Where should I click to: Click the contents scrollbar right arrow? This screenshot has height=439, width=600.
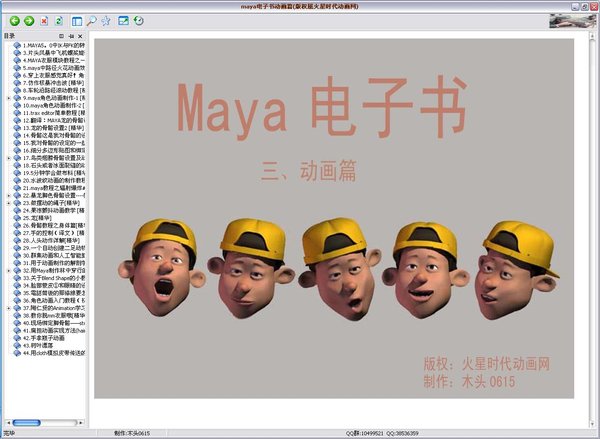pos(80,423)
